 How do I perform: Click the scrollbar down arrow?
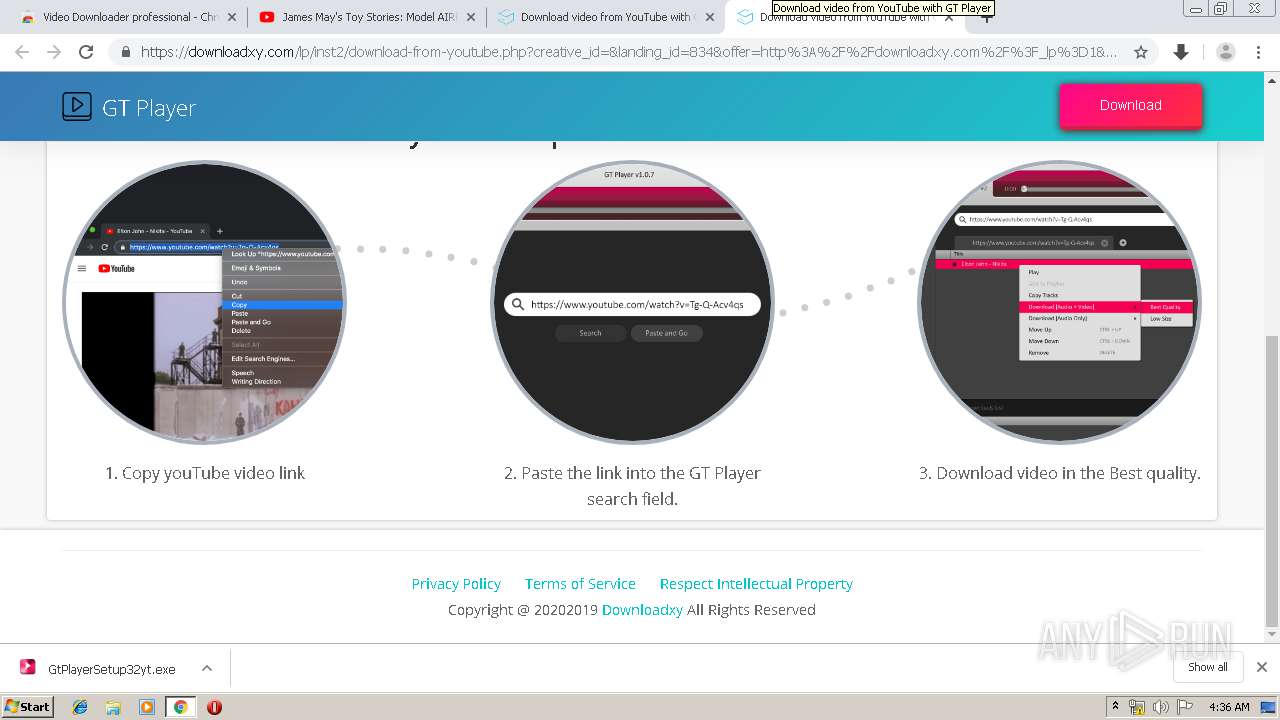(1271, 634)
